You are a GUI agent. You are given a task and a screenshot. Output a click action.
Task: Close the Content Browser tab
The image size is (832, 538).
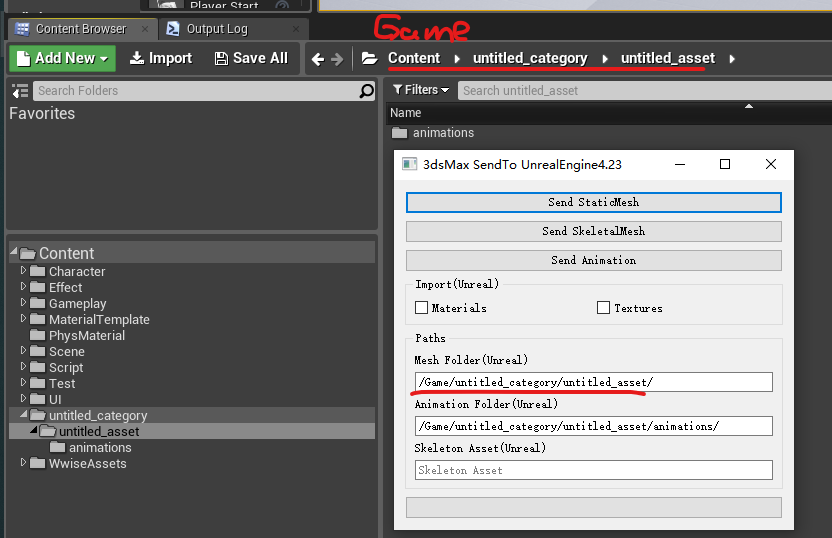[x=145, y=29]
